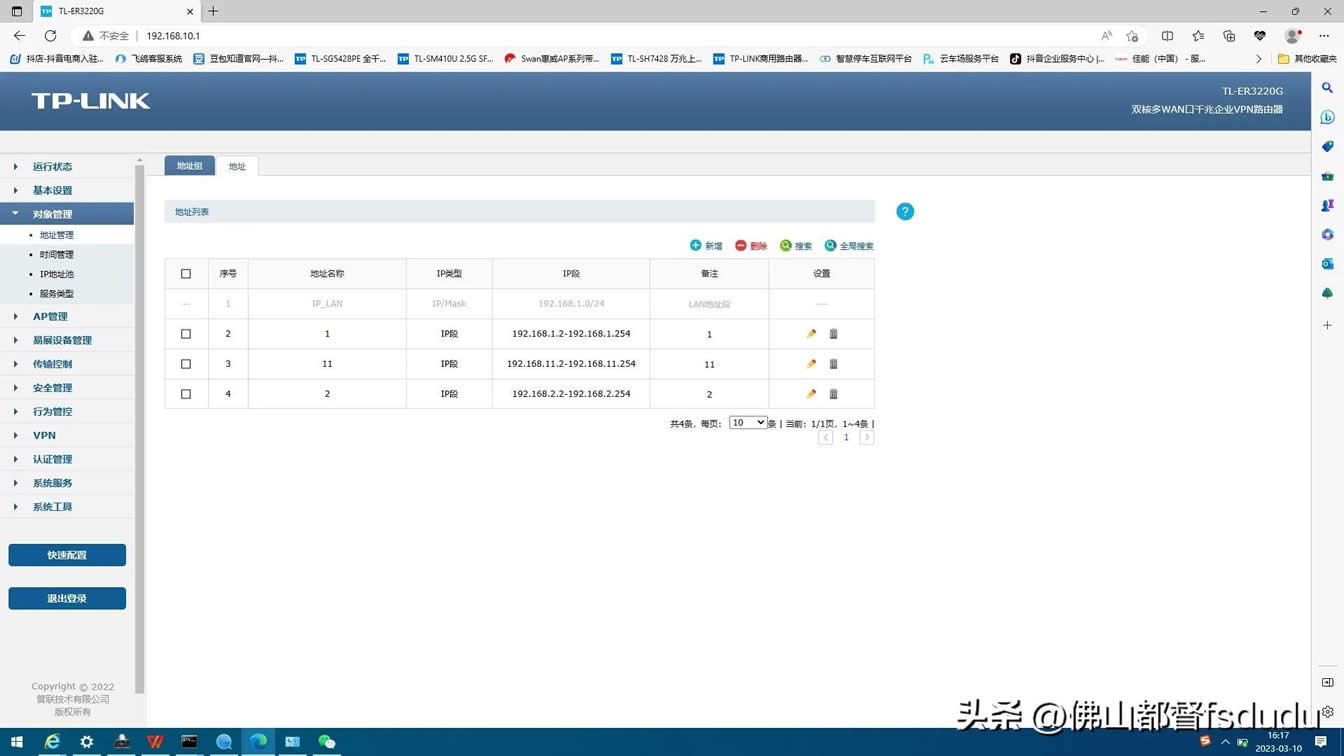Click the 全局搜索 global search icon
This screenshot has height=756, width=1344.
(830, 246)
